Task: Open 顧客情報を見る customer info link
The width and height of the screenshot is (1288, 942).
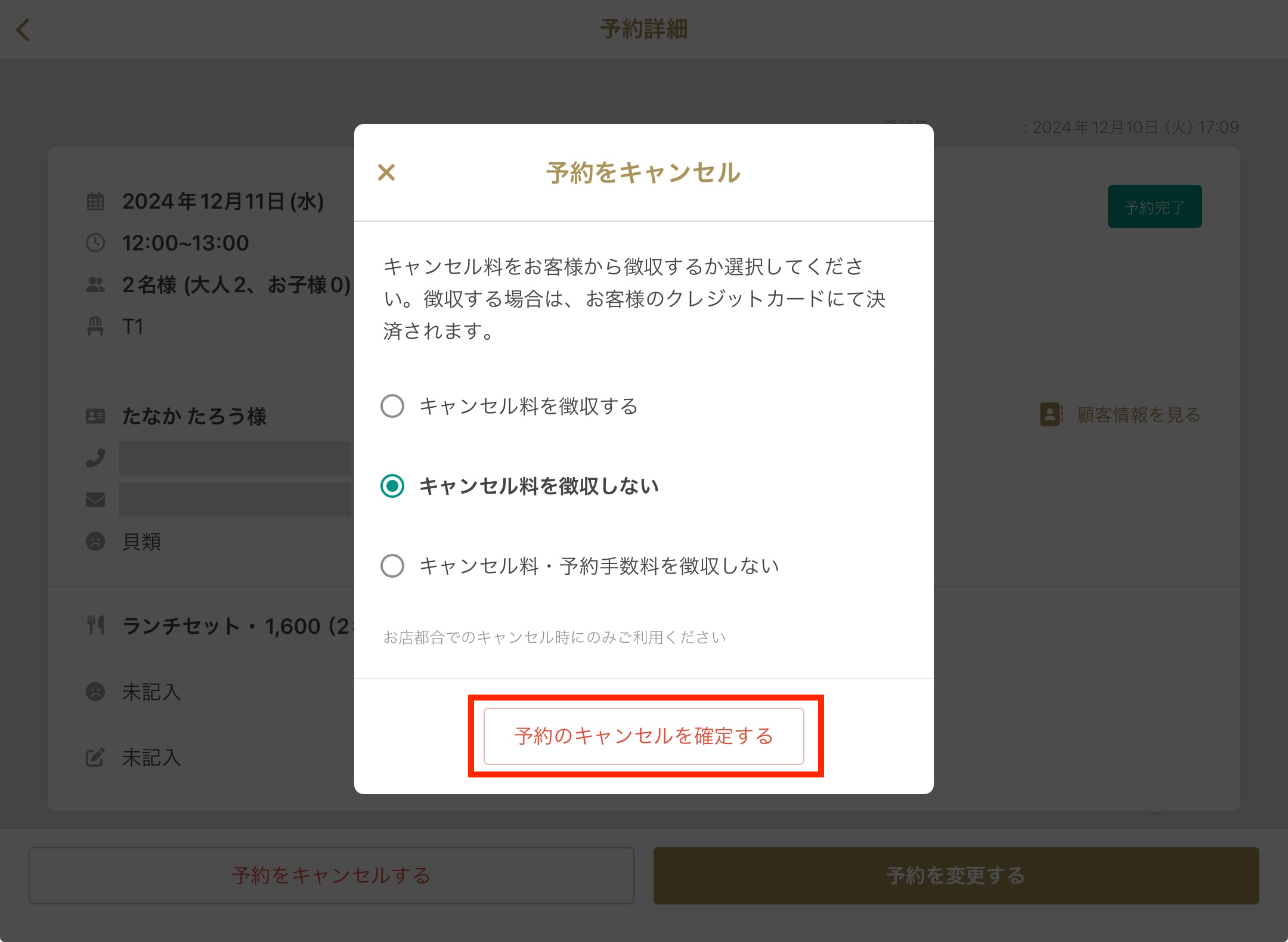Action: pyautogui.click(x=1138, y=415)
